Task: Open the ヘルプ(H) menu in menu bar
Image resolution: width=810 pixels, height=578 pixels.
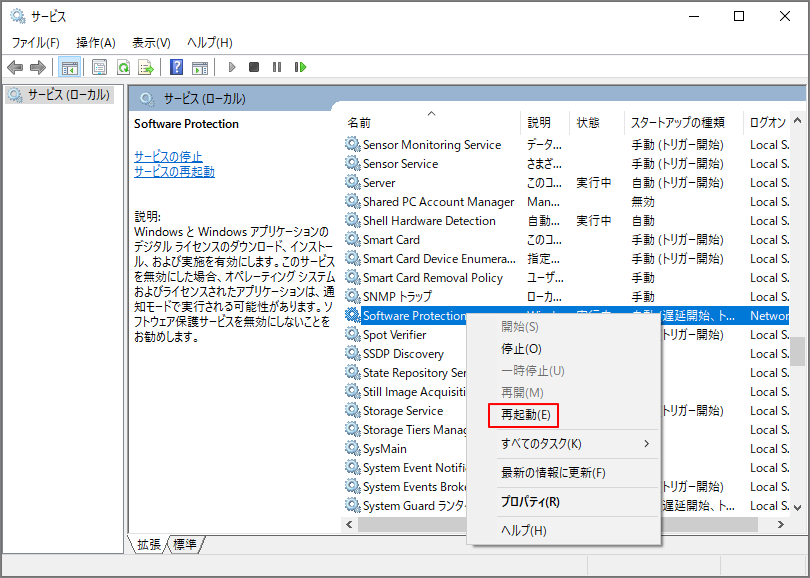Action: click(x=210, y=43)
